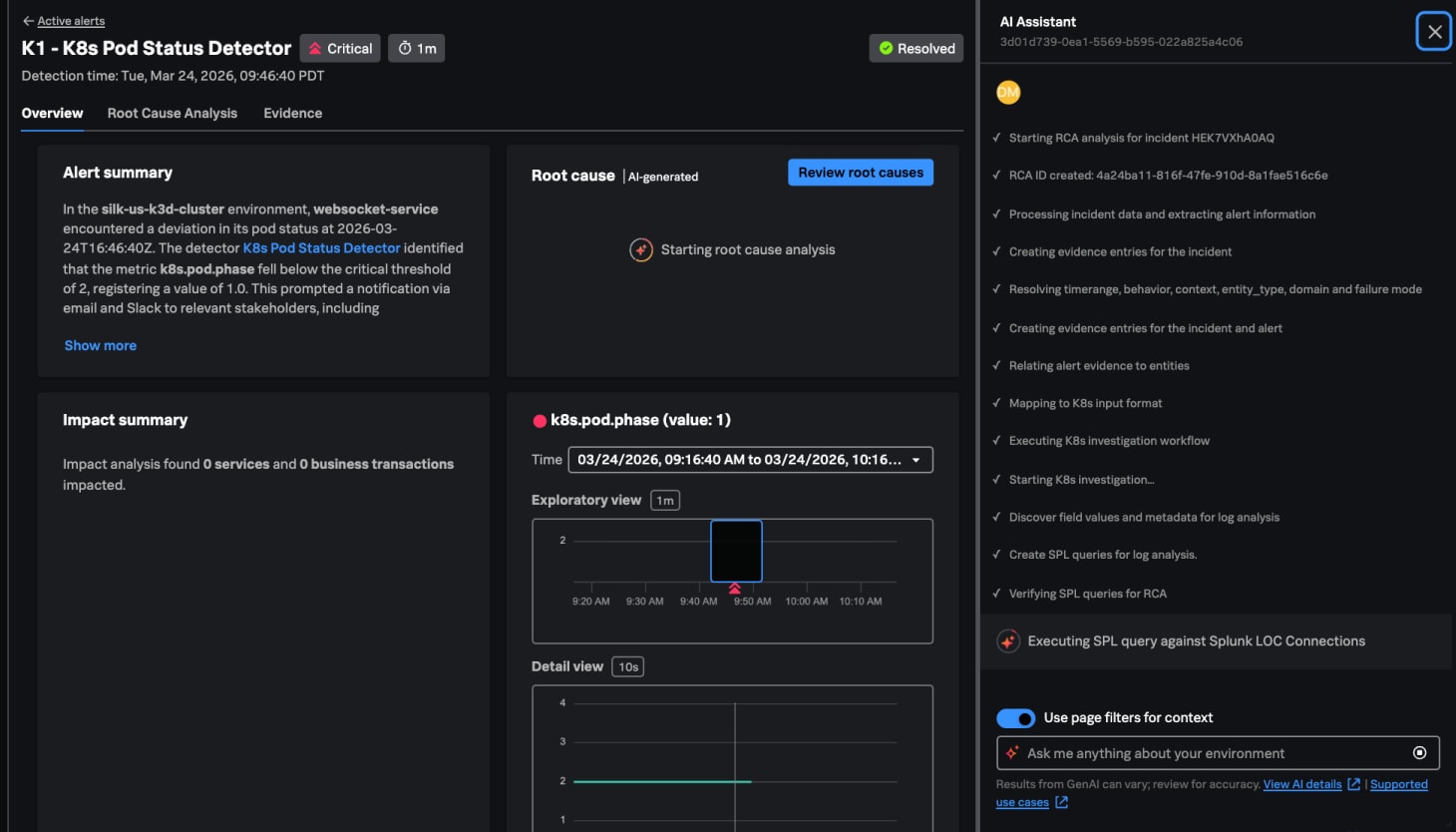Image resolution: width=1456 pixels, height=832 pixels.
Task: Click the 9:50 AM label on Exploratory chart
Action: [x=752, y=602]
